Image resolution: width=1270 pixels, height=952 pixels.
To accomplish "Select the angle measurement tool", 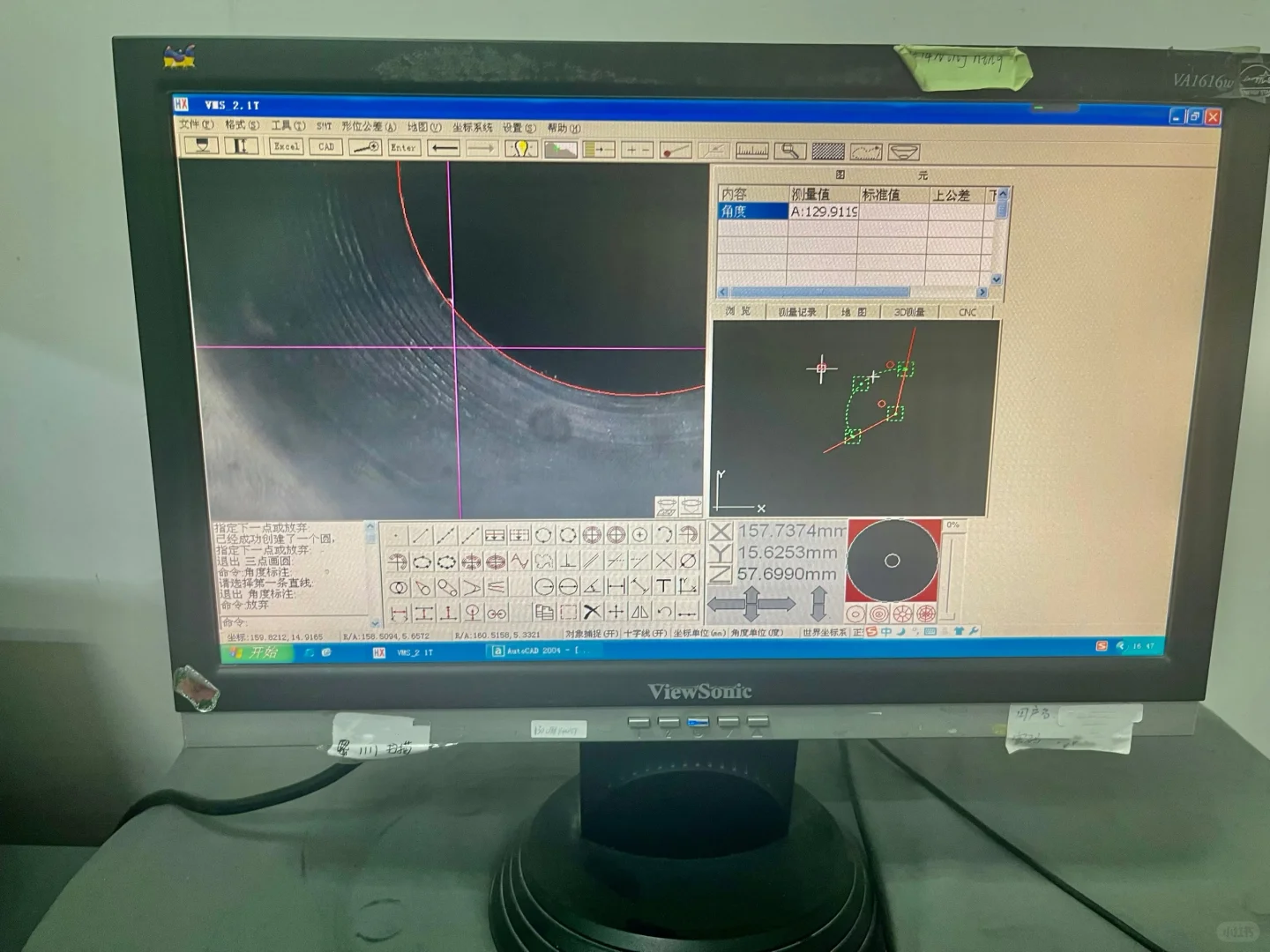I will (x=592, y=586).
